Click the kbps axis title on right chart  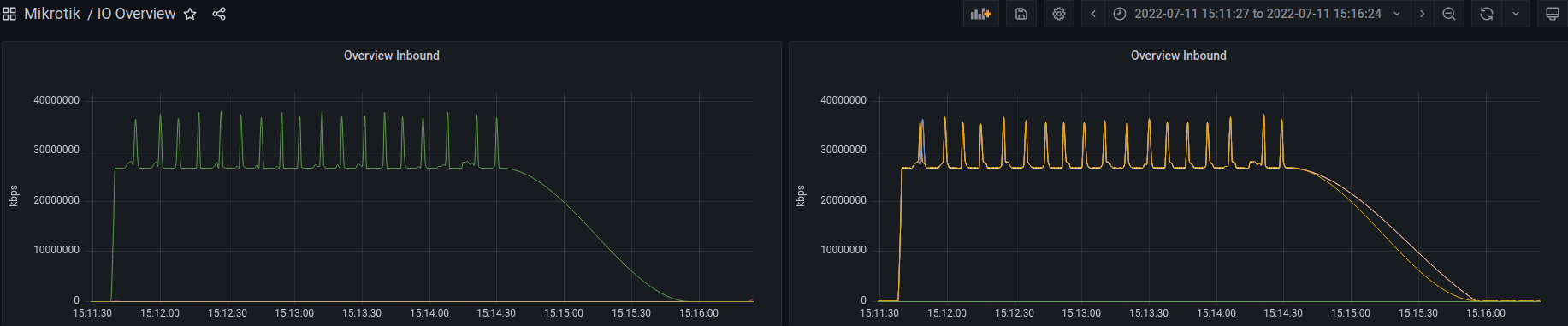(800, 196)
